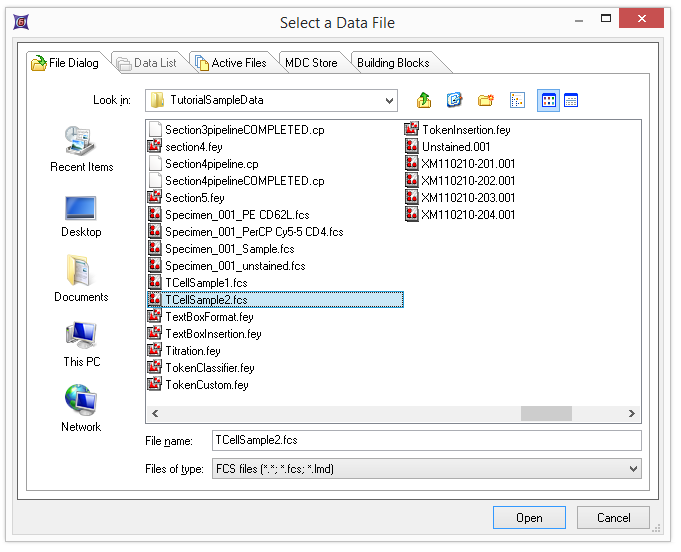The image size is (681, 552).
Task: Open the folder tree view icon
Action: pos(517,100)
